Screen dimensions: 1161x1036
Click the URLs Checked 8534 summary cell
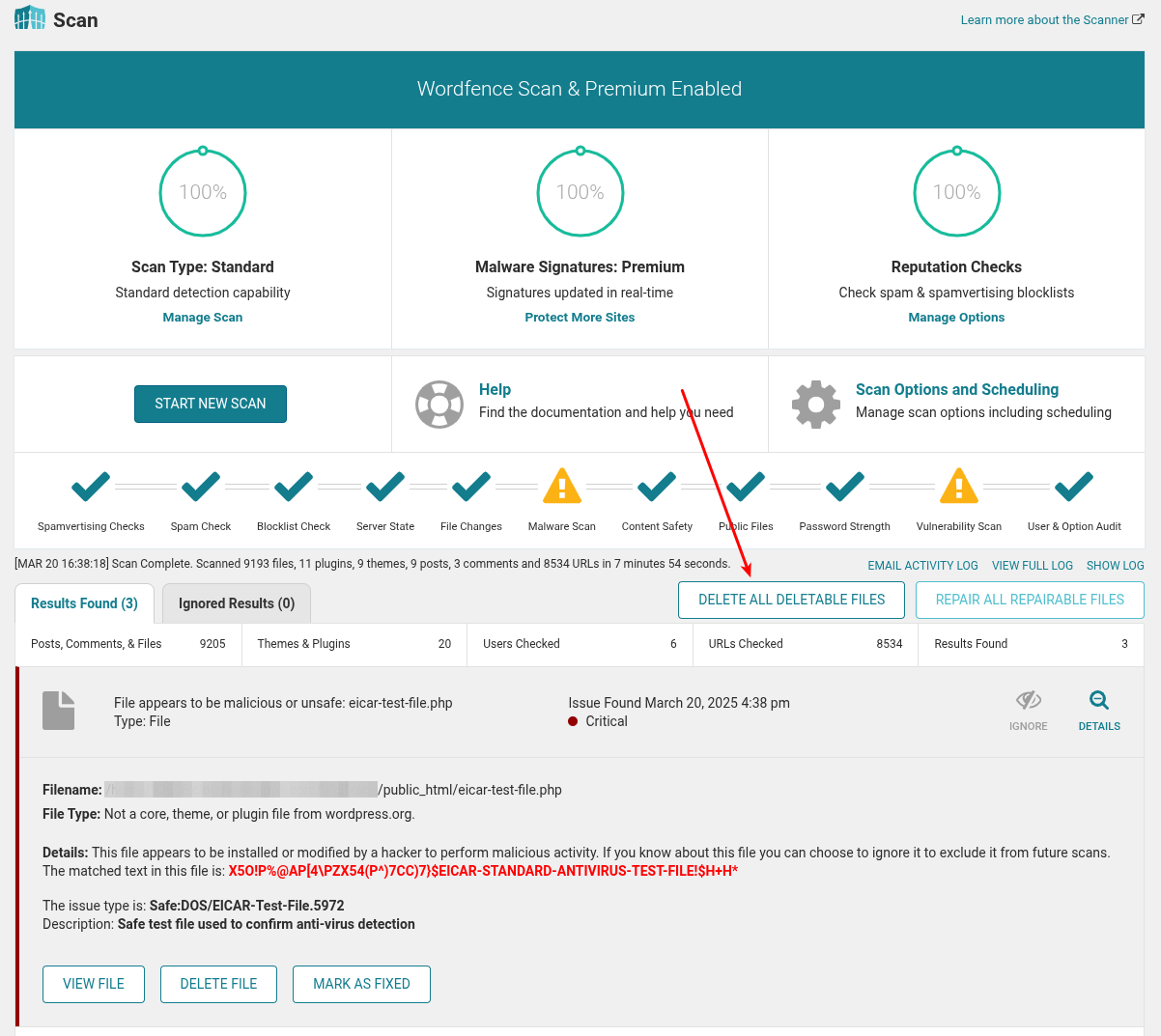click(x=805, y=643)
